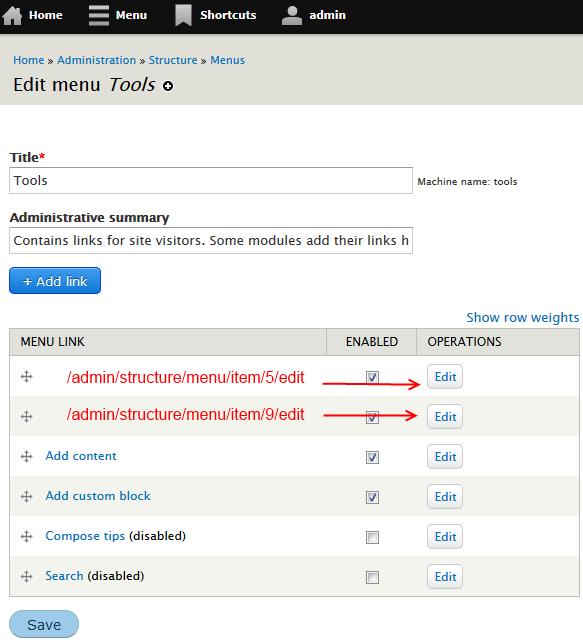Viewport: 583px width, 640px height.
Task: Click into the Title text field
Action: click(x=211, y=180)
